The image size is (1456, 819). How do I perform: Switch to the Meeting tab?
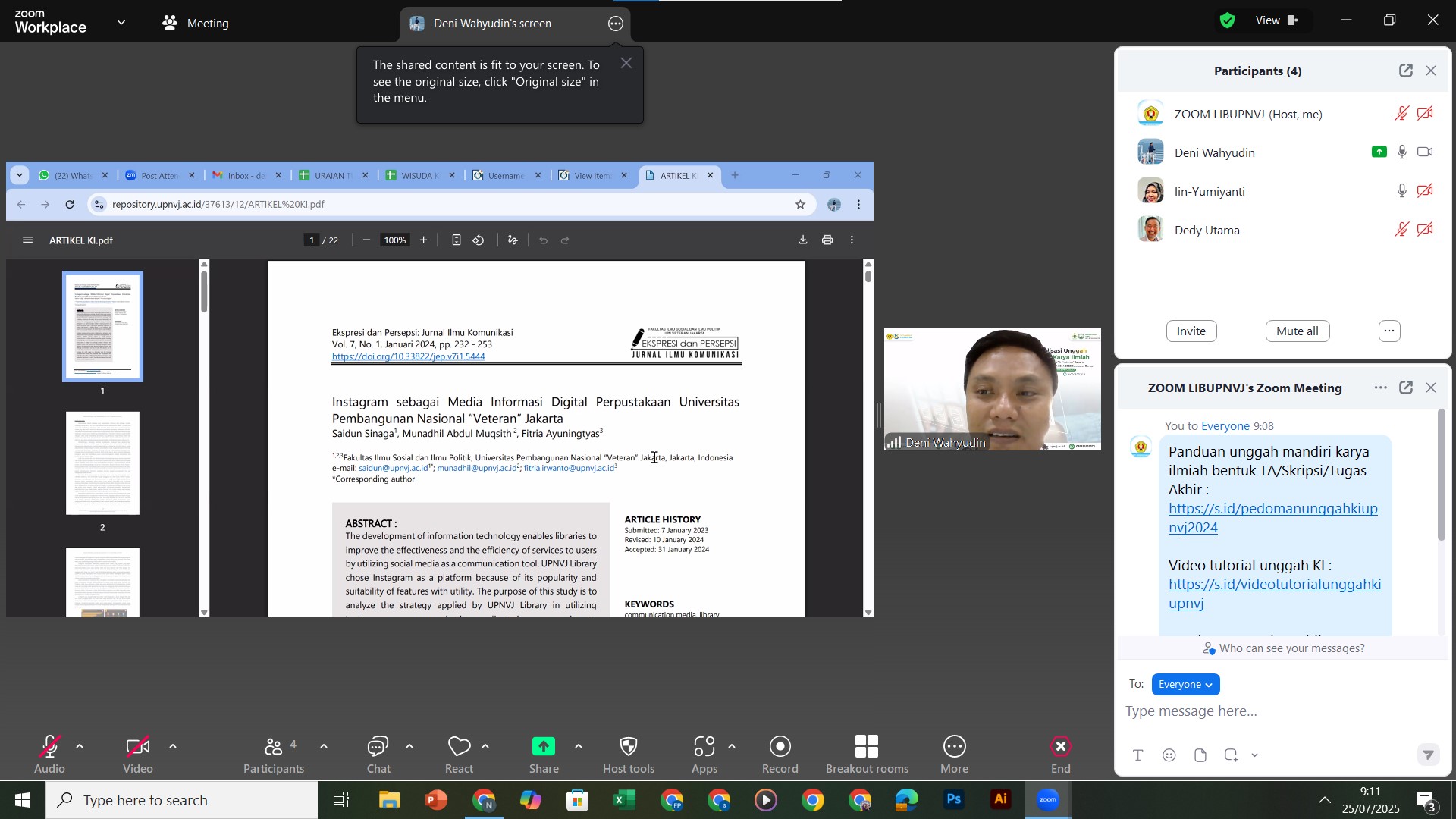(196, 24)
